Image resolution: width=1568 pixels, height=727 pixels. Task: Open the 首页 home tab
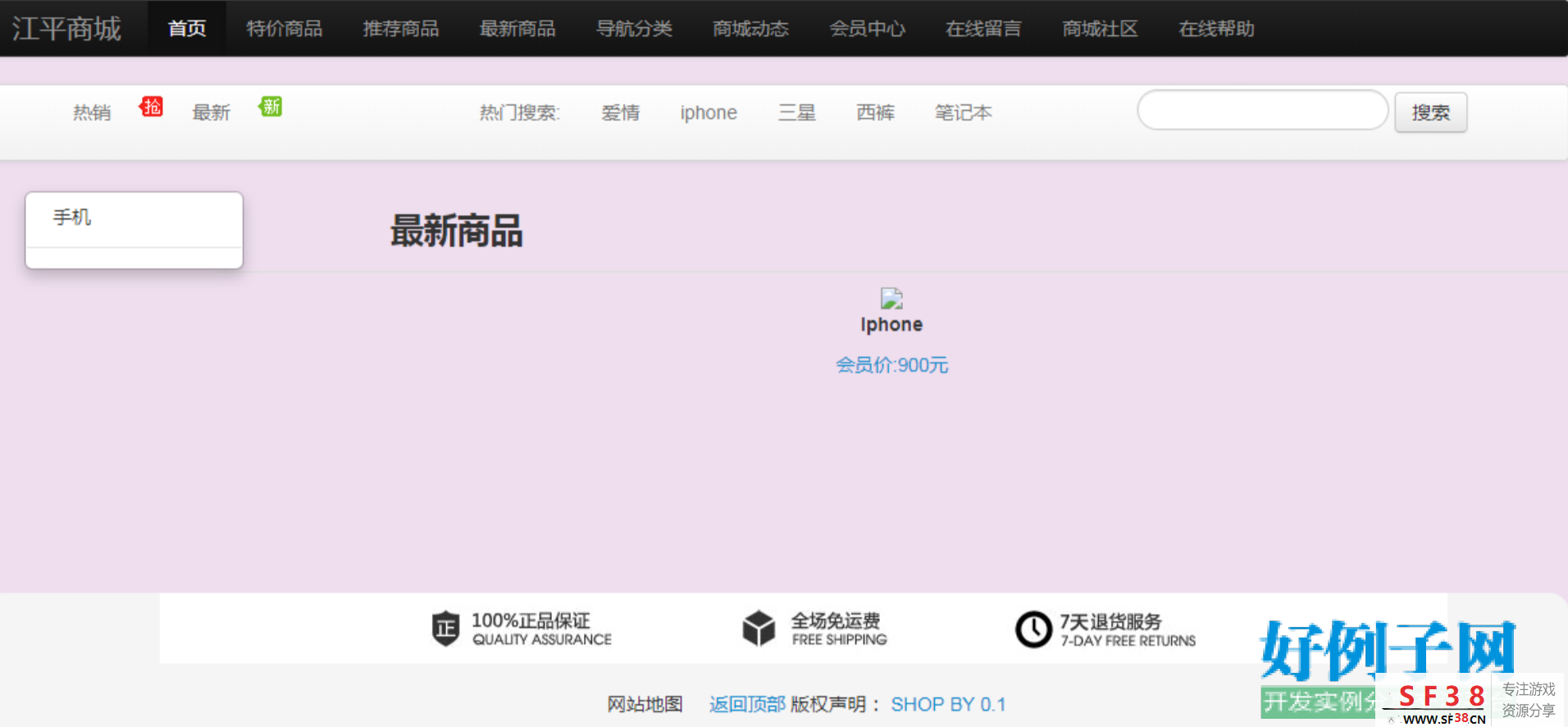(187, 29)
